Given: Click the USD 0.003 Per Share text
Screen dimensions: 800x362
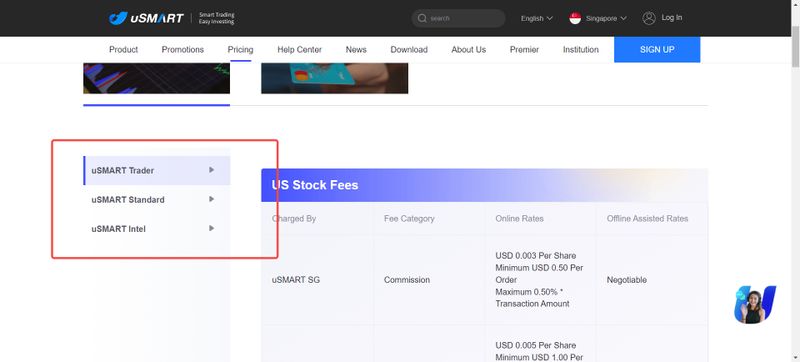Looking at the screenshot, I should pyautogui.click(x=535, y=255).
